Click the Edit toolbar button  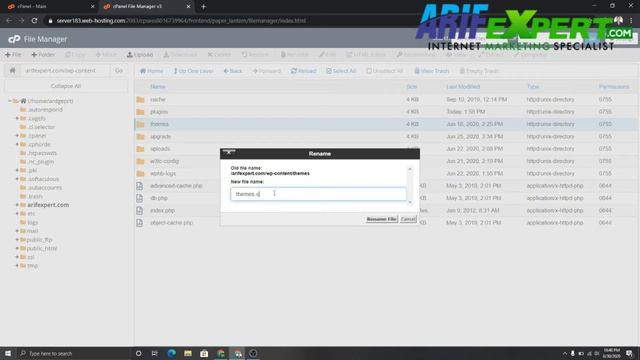[x=327, y=54]
